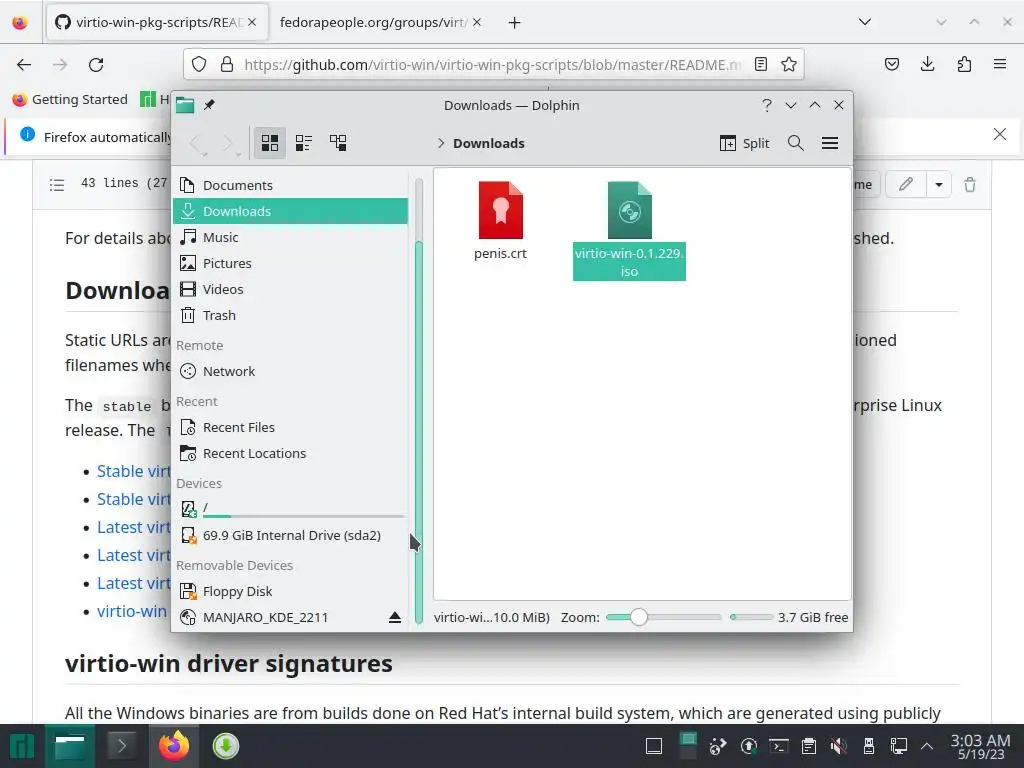Switch Dolphin to Compact view mode
The image size is (1024, 768).
point(304,142)
